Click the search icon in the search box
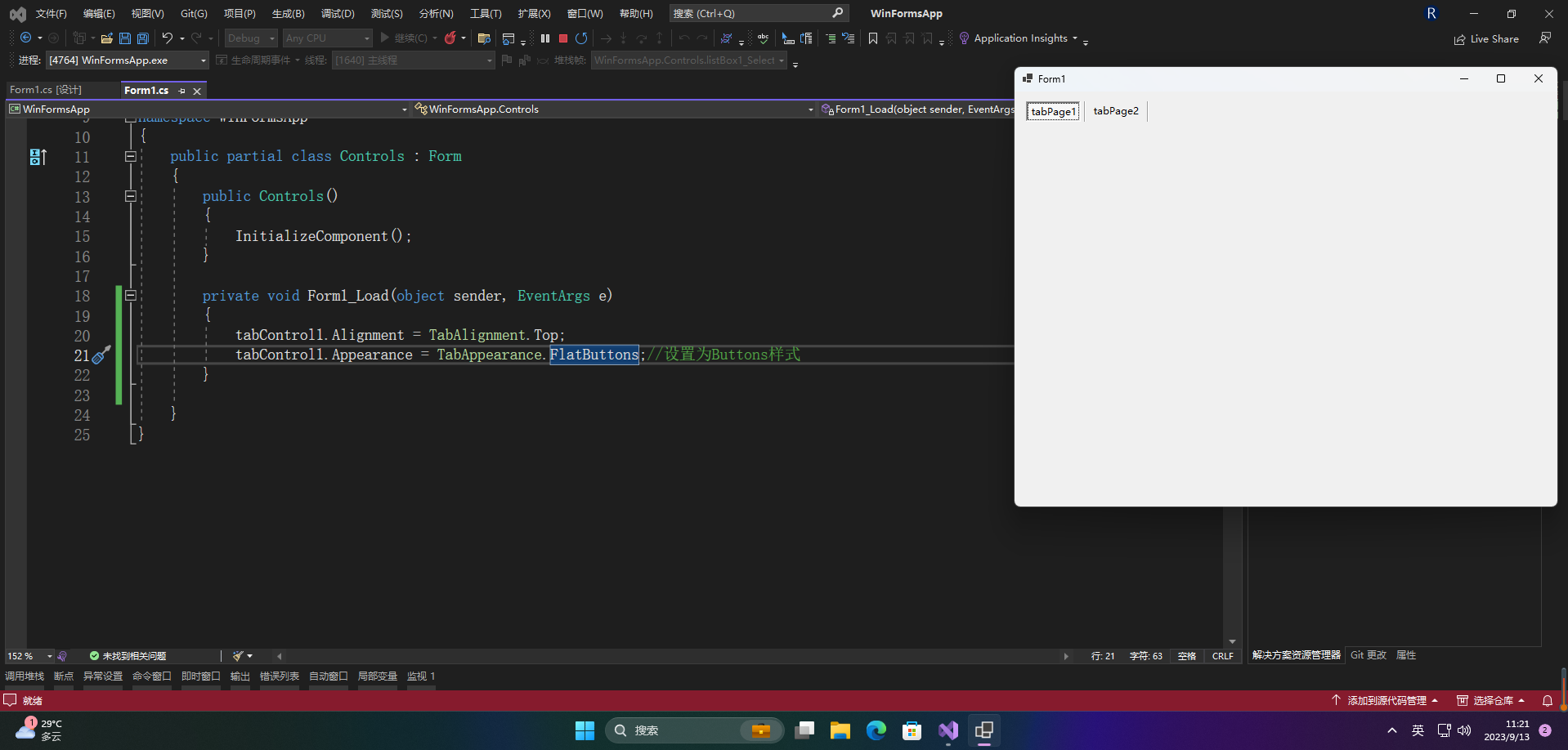Image resolution: width=1568 pixels, height=750 pixels. pyautogui.click(x=837, y=13)
